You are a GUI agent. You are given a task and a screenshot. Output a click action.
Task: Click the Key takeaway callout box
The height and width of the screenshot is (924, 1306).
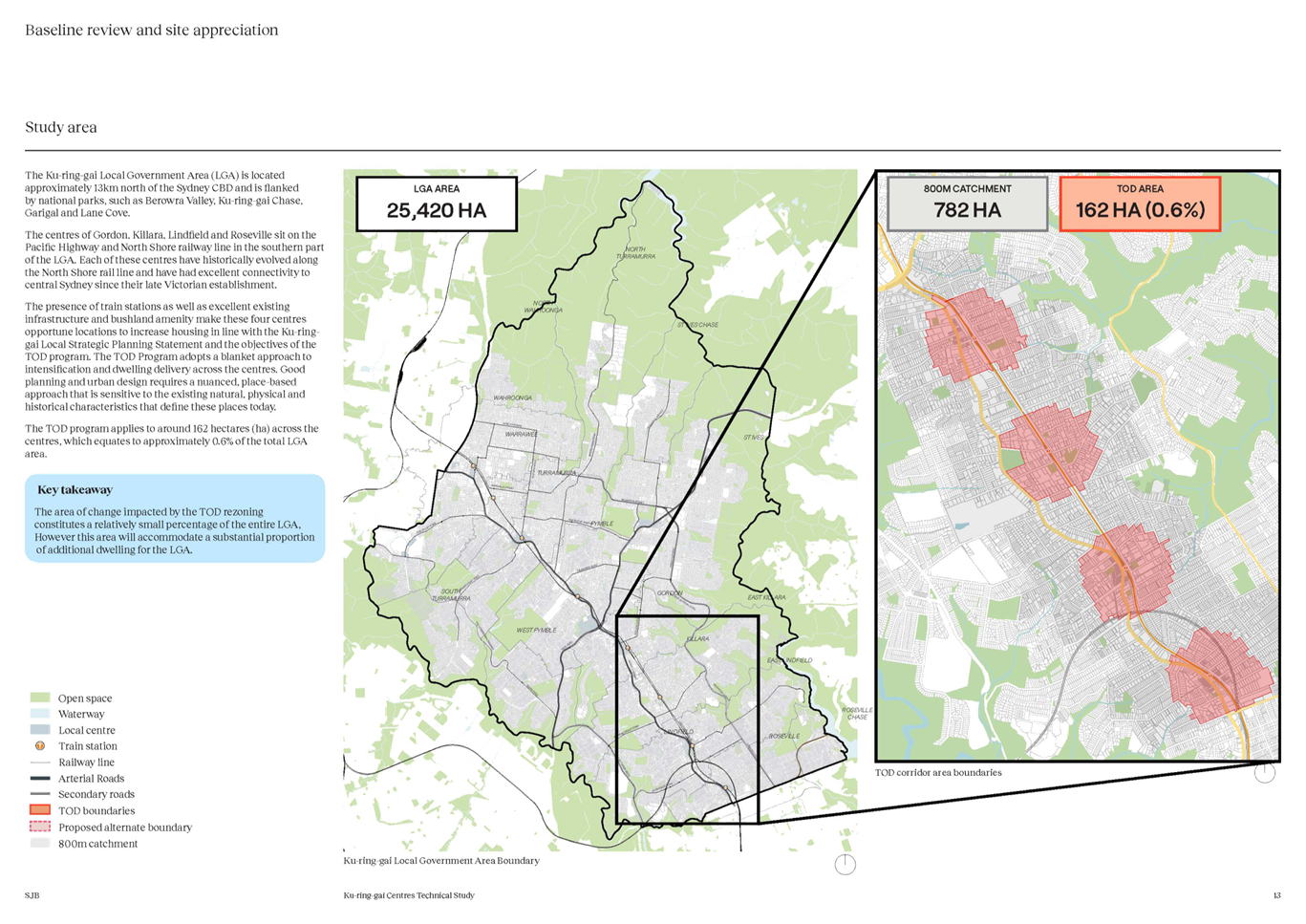176,518
